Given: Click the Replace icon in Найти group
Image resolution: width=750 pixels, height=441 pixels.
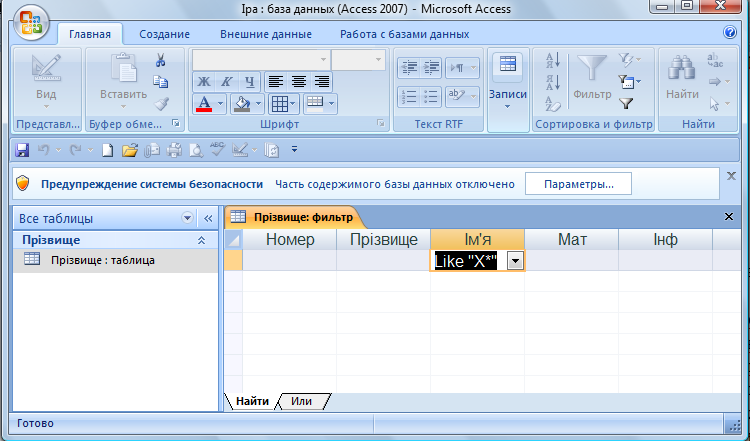Looking at the screenshot, I should (716, 60).
